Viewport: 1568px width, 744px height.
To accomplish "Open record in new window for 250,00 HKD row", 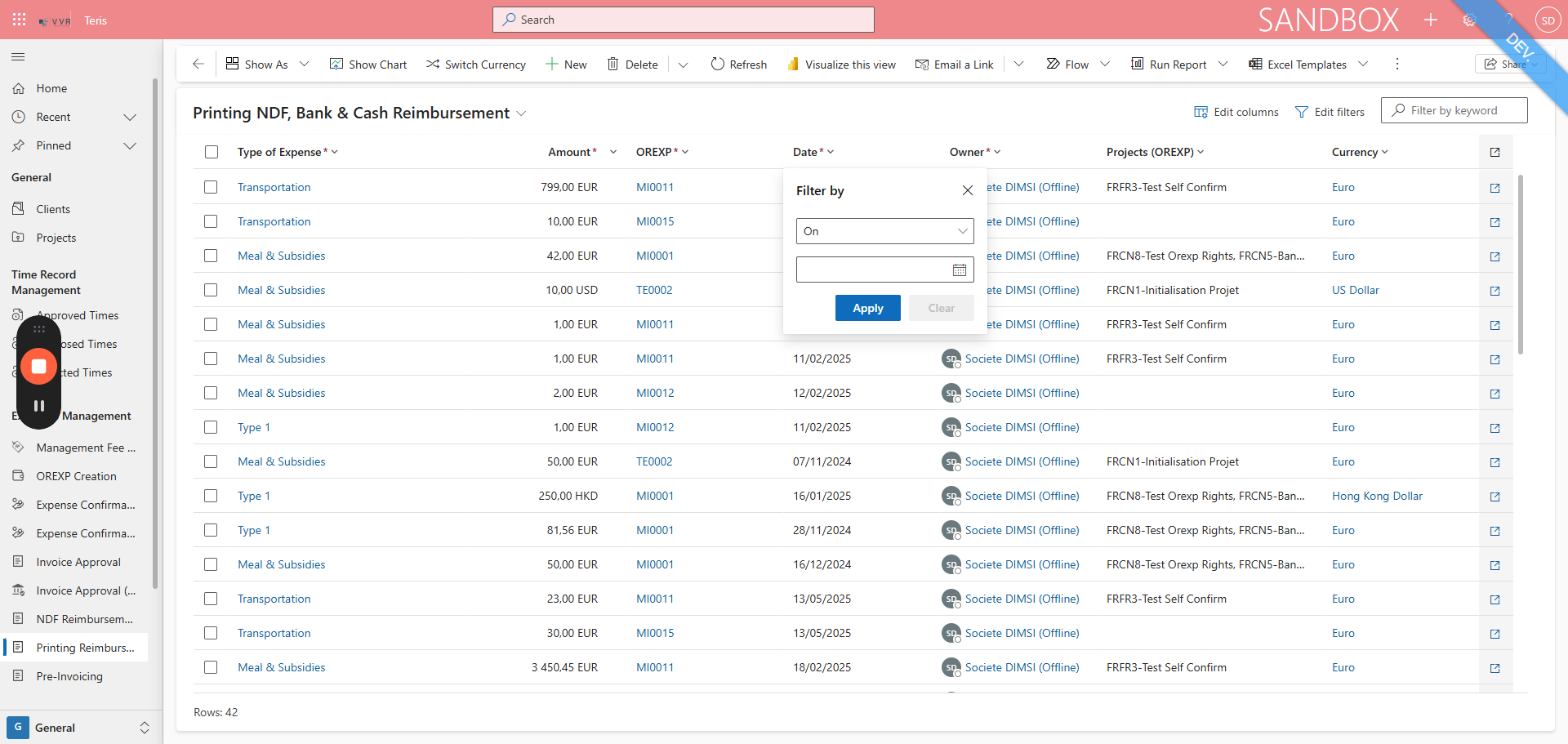I will click(x=1495, y=497).
